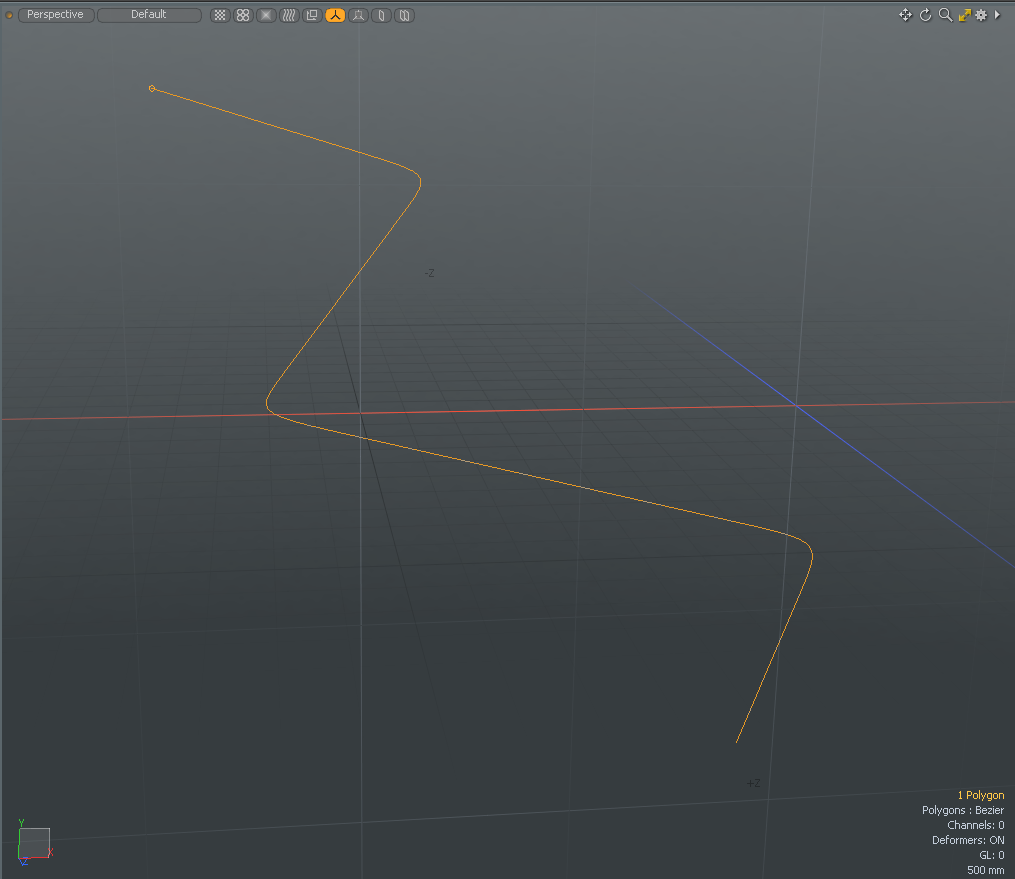Click the wavy lines icon in toolbar
This screenshot has height=879, width=1015.
click(x=289, y=15)
